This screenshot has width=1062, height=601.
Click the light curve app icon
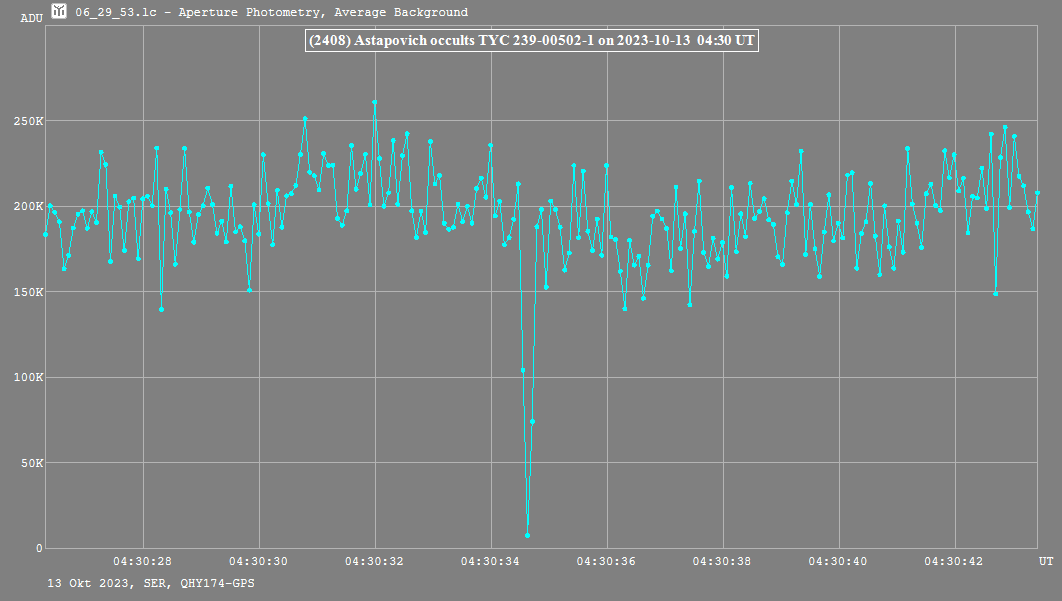60,12
